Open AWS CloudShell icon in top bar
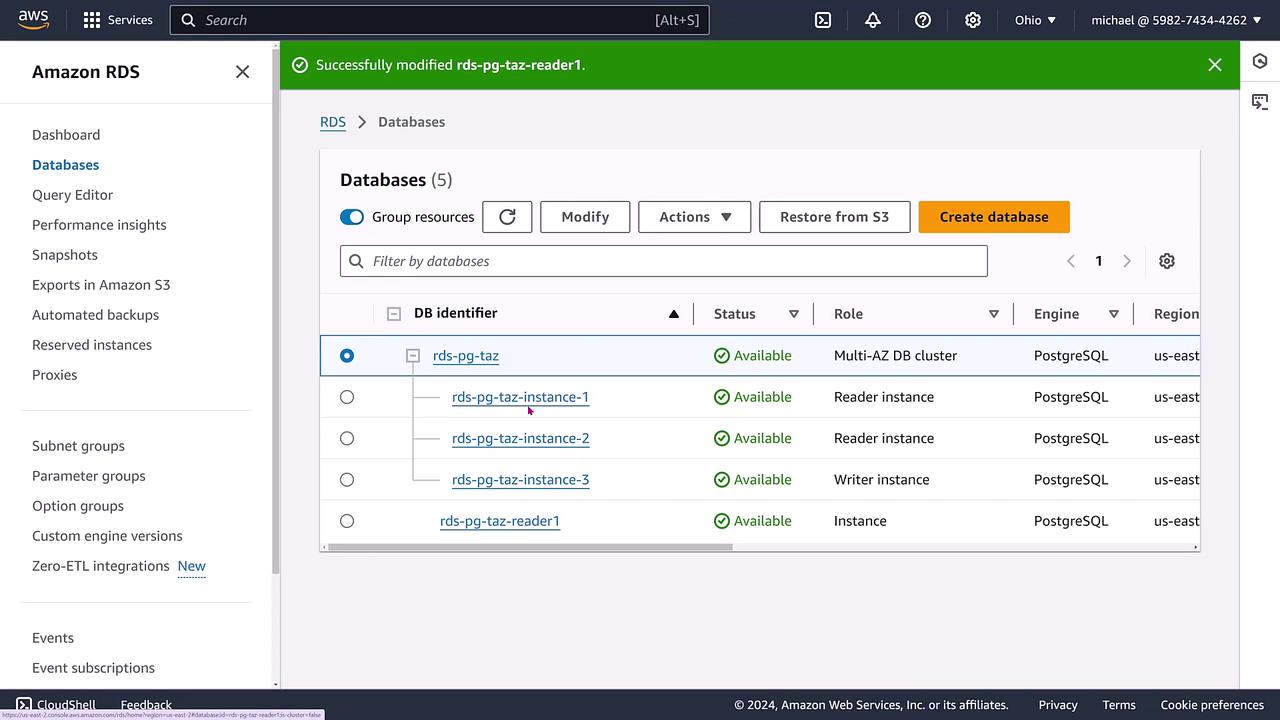The width and height of the screenshot is (1280, 720). click(823, 20)
